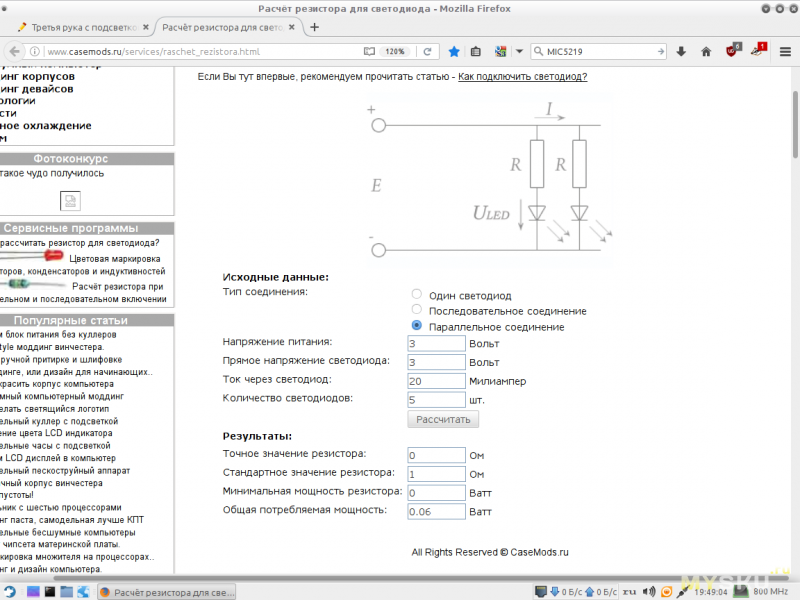Click the Стандартное значение резистора result field
Screen dimensions: 800x600
tap(436, 474)
